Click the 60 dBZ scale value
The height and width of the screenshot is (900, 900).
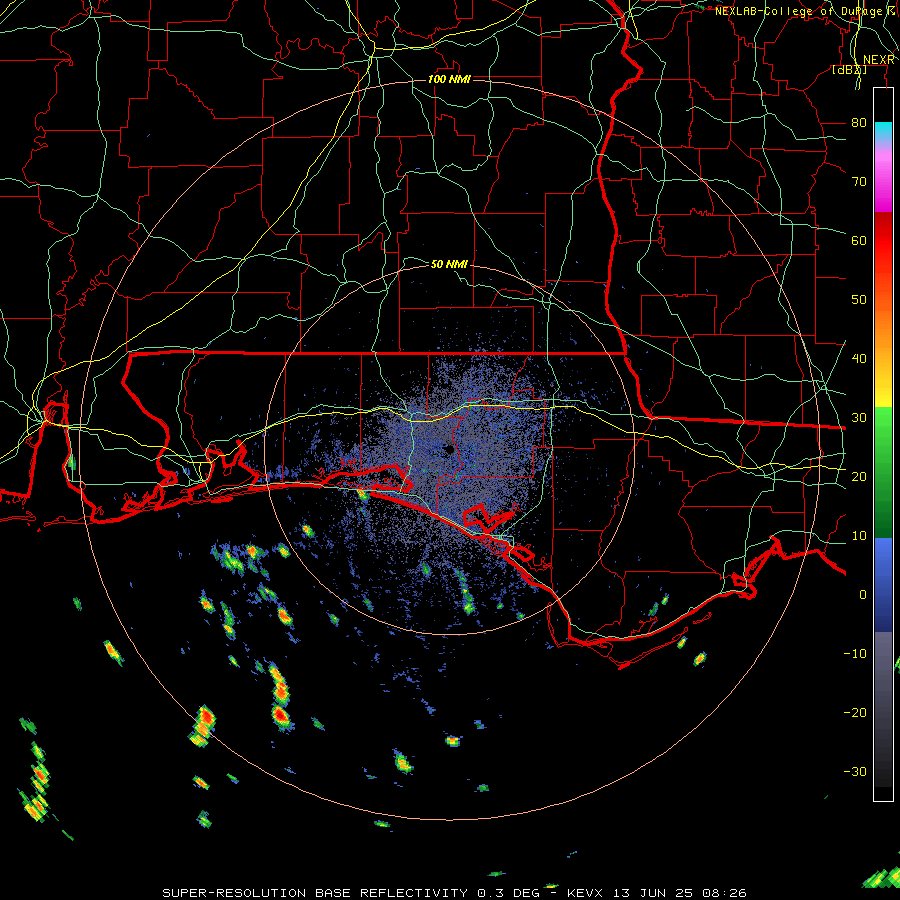[859, 240]
